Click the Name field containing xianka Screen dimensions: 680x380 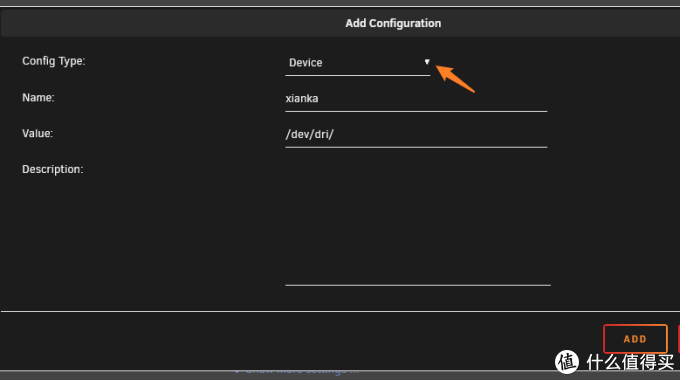pyautogui.click(x=416, y=99)
